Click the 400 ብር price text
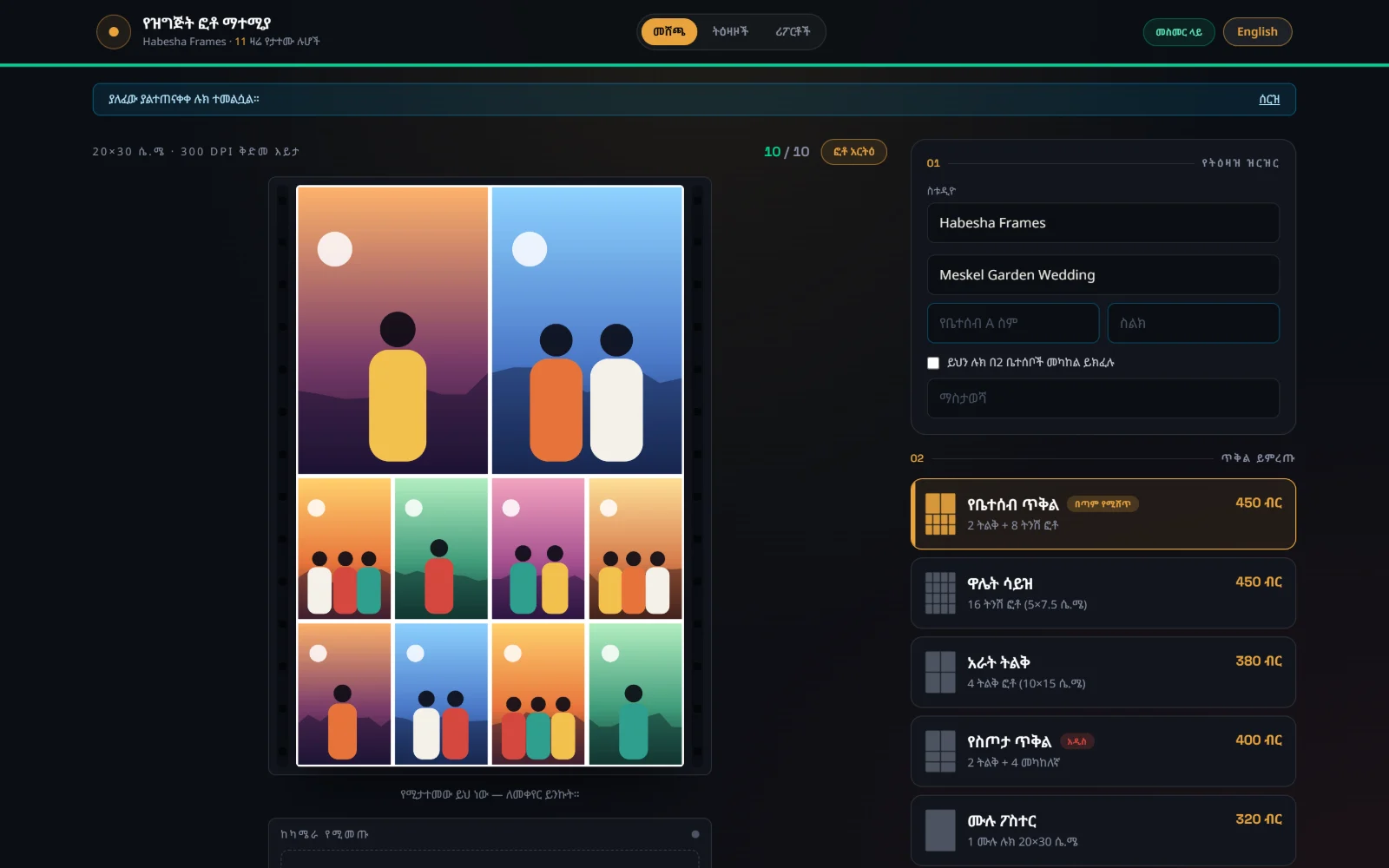Image resolution: width=1389 pixels, height=868 pixels. click(1258, 740)
